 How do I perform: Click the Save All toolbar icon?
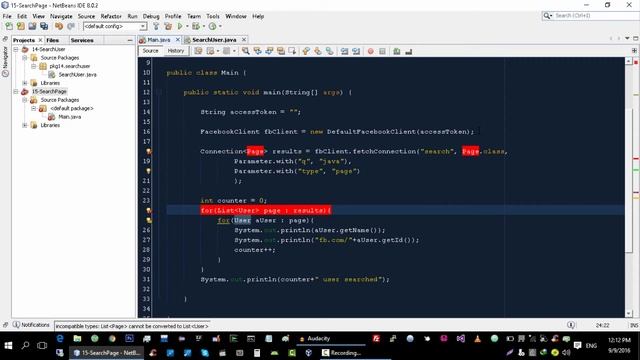(x=44, y=26)
